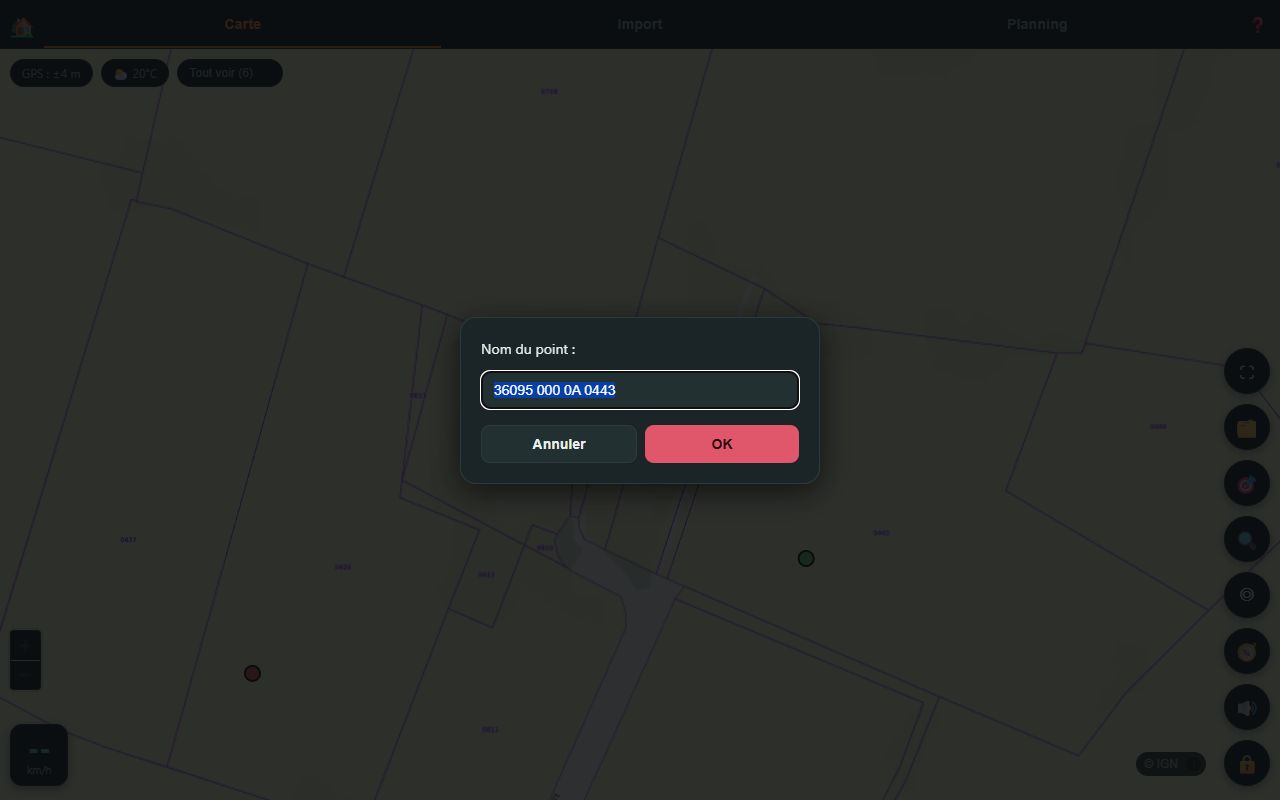This screenshot has width=1280, height=800.
Task: Click the km/h speed indicator
Action: [x=39, y=755]
